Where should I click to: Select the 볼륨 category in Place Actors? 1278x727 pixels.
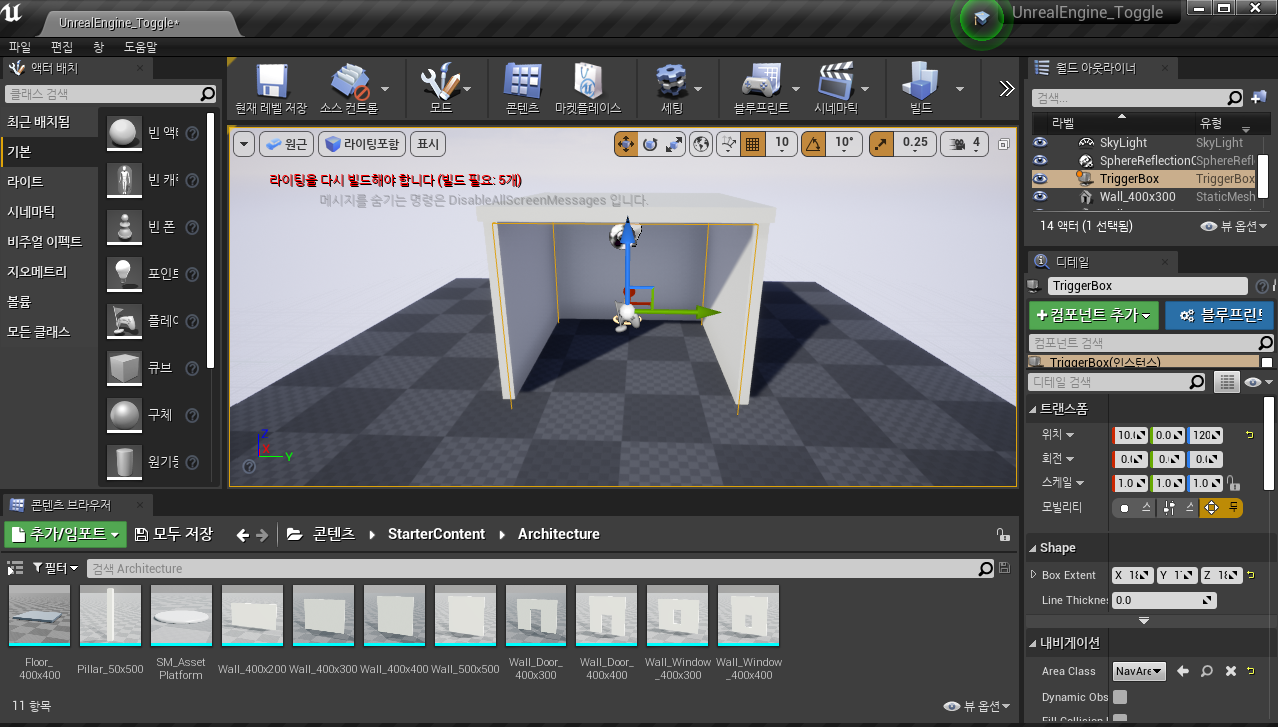point(49,301)
